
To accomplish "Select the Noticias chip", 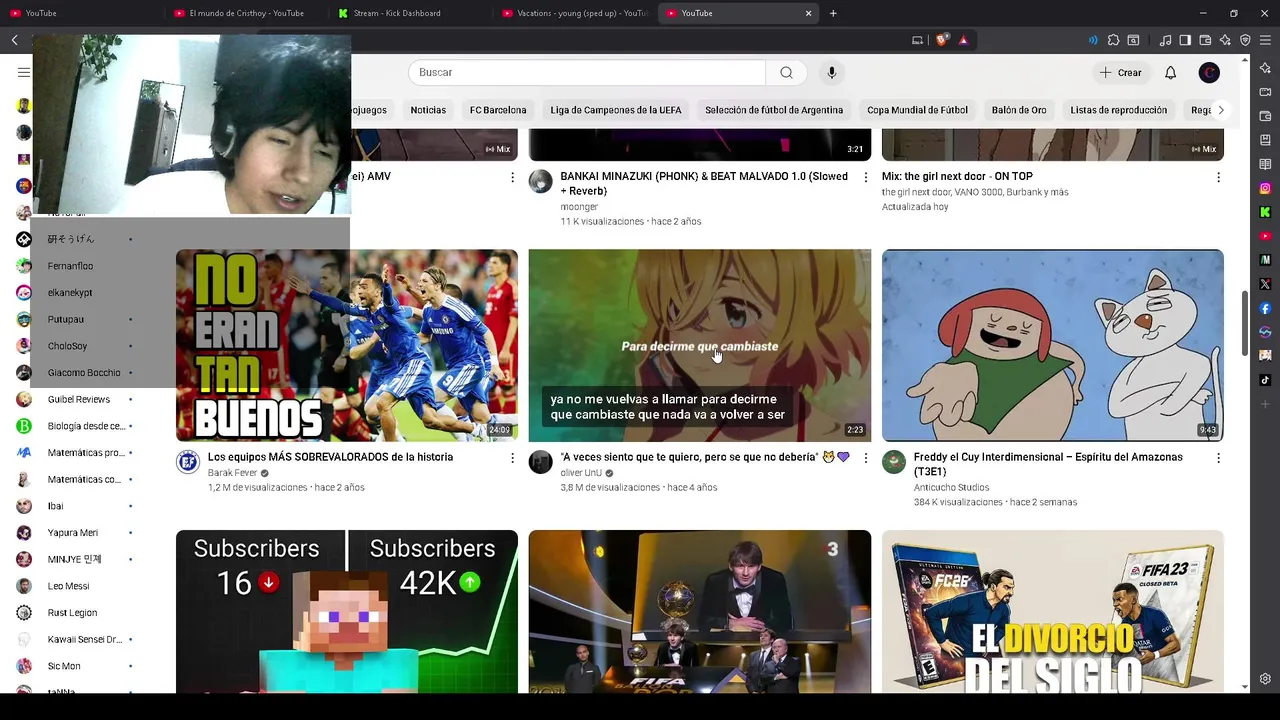I will click(x=428, y=110).
